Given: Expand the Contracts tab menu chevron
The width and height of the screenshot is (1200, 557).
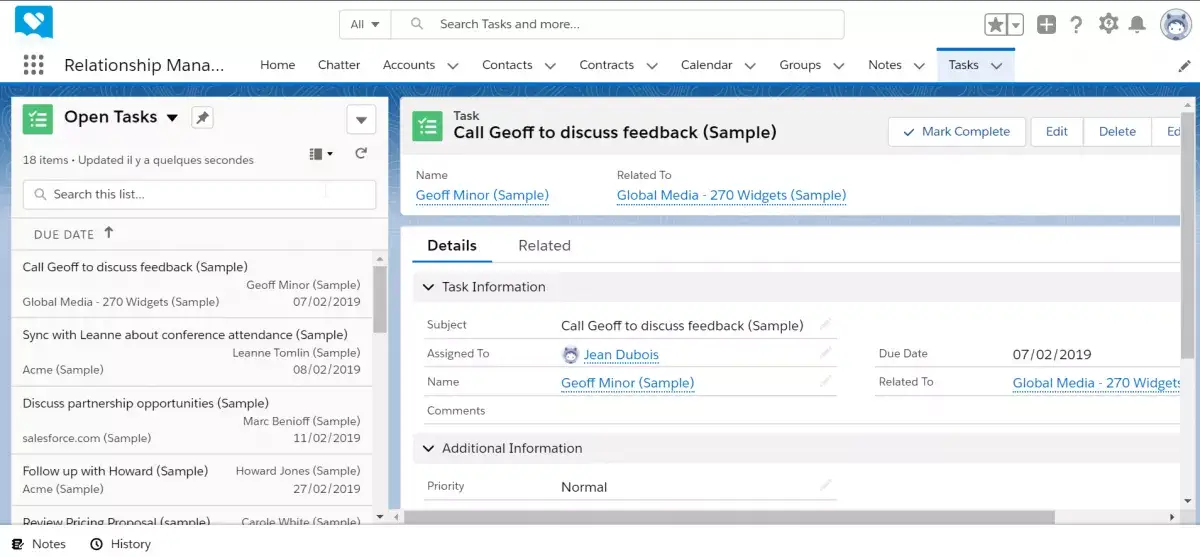Looking at the screenshot, I should [x=652, y=66].
